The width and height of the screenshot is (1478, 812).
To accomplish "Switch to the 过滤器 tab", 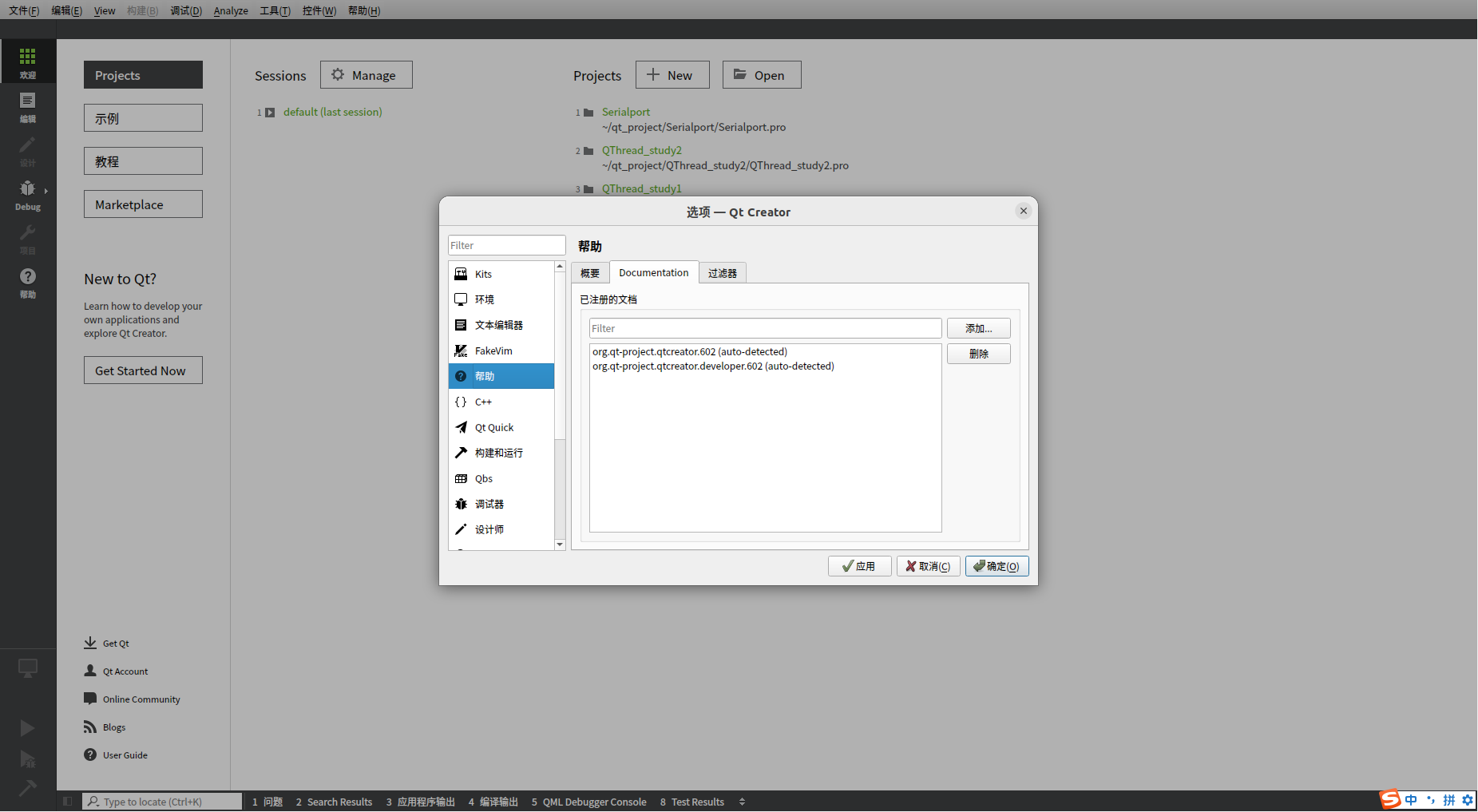I will pos(723,273).
